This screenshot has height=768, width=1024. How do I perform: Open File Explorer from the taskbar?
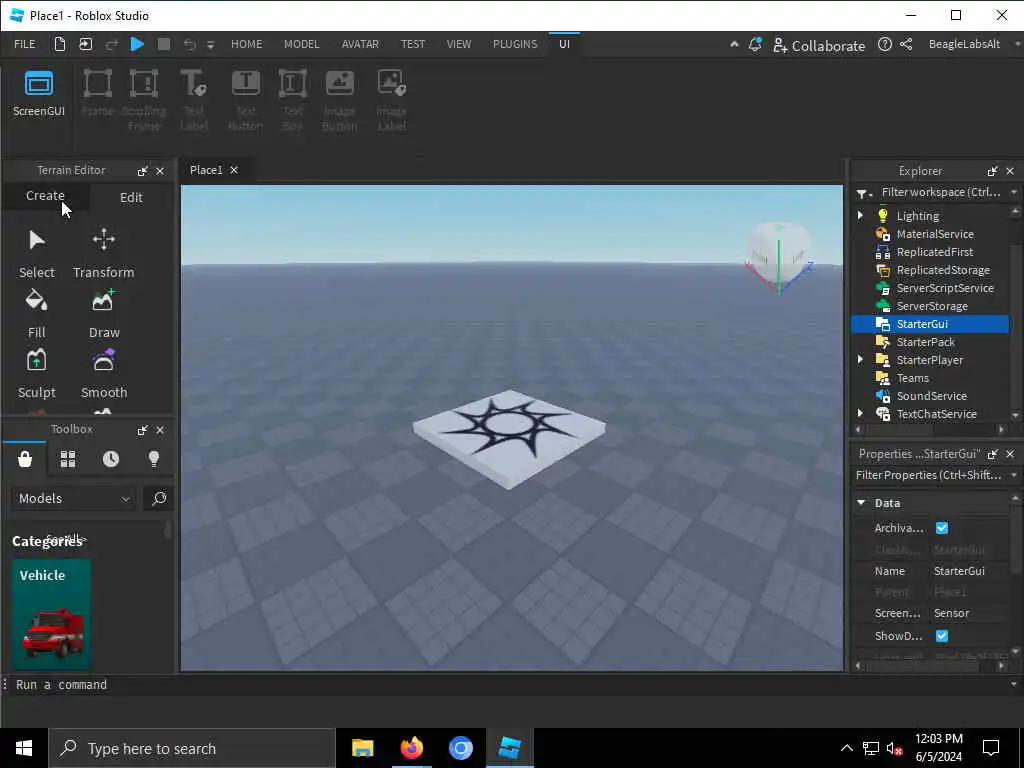[362, 748]
